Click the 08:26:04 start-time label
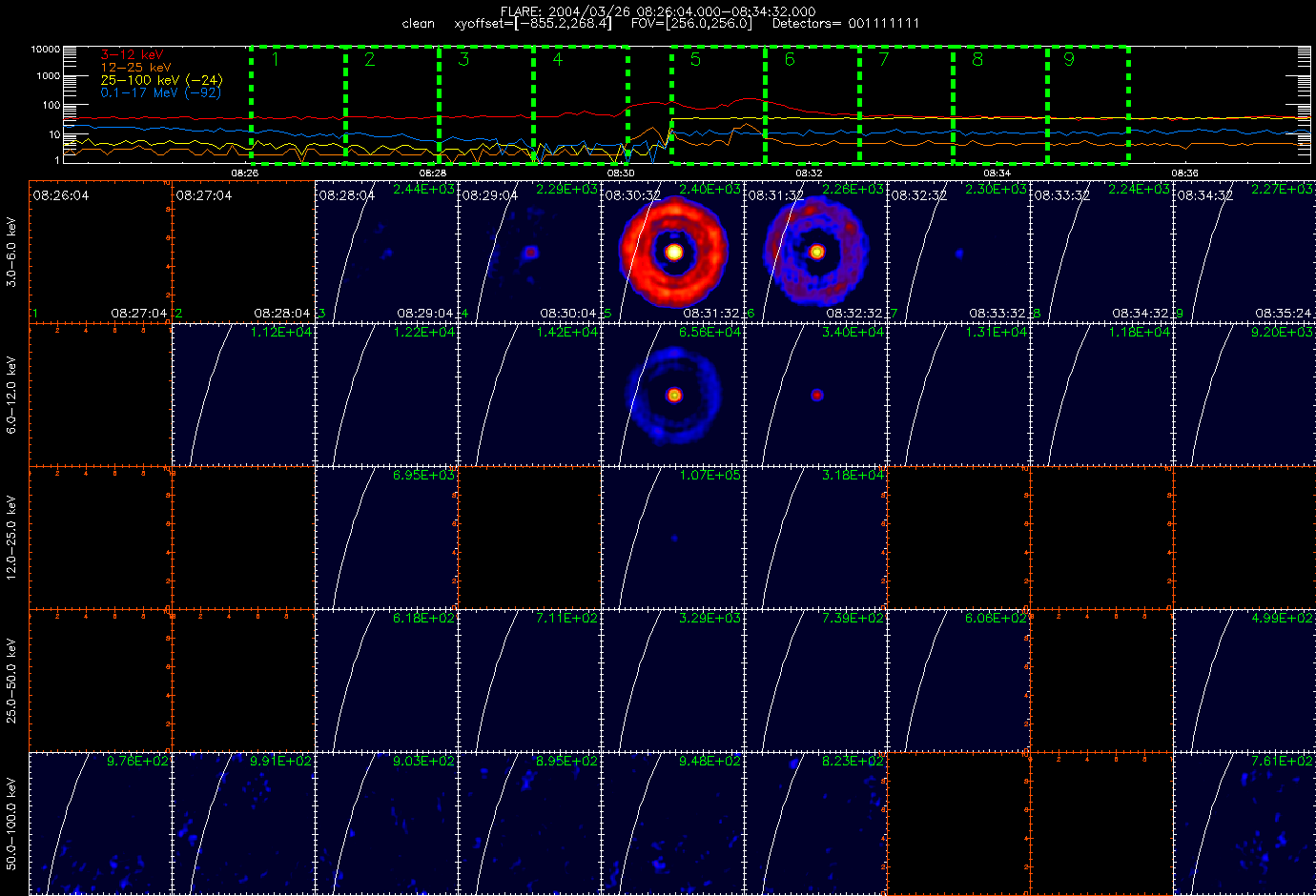Image resolution: width=1316 pixels, height=896 pixels. pos(61,195)
